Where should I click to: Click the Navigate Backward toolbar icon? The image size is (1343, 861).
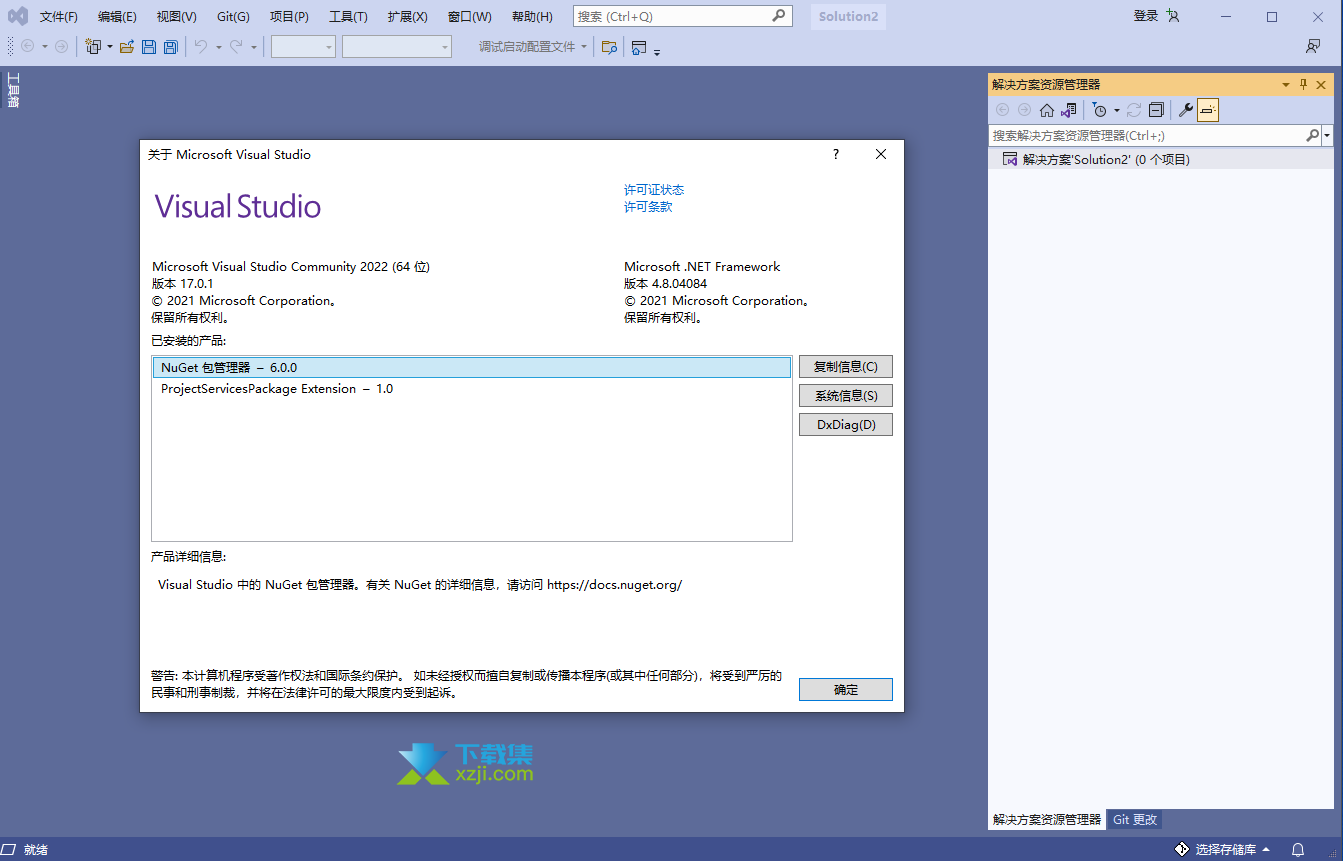27,47
